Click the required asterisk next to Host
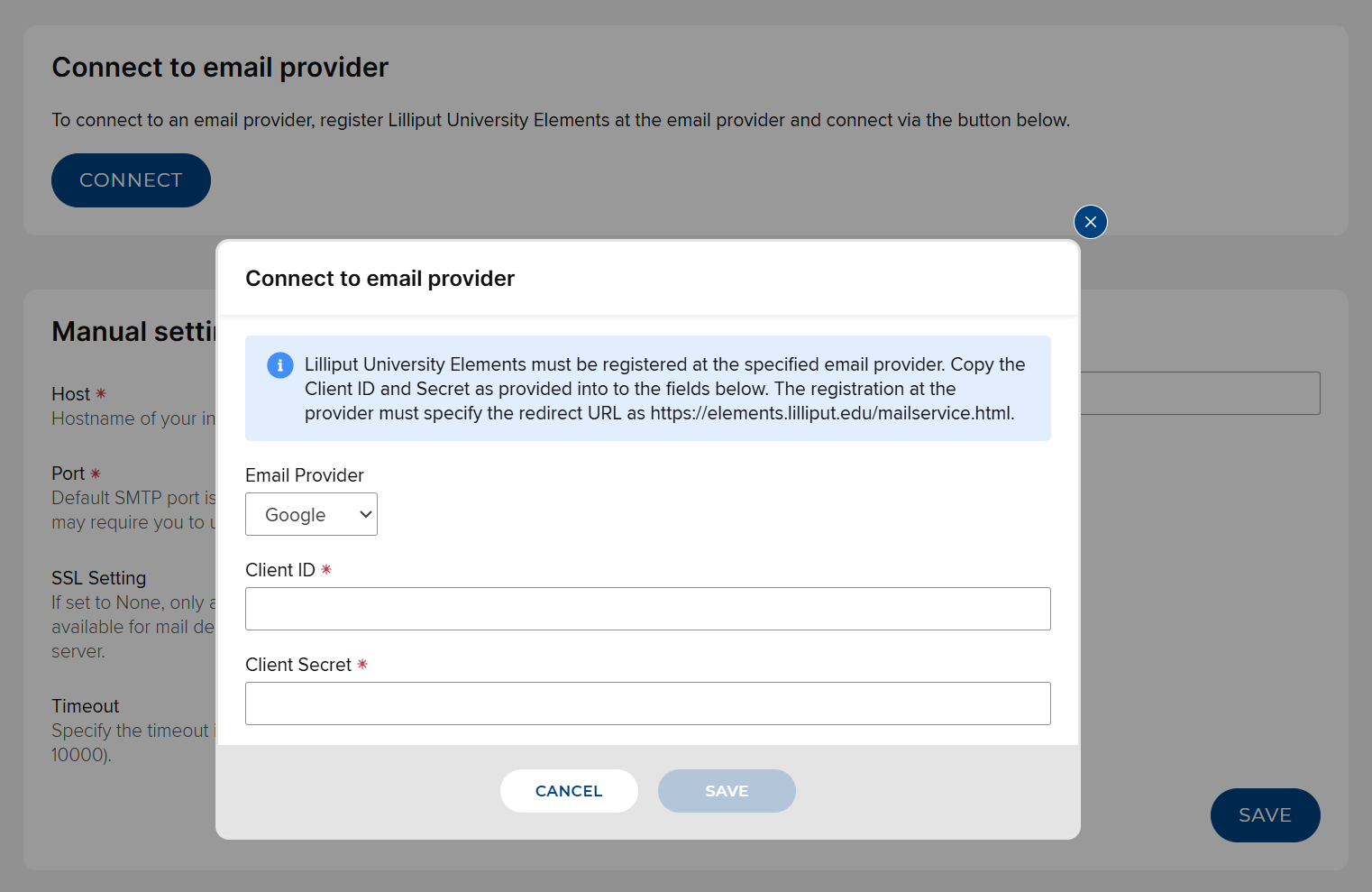This screenshot has width=1372, height=892. coord(101,394)
